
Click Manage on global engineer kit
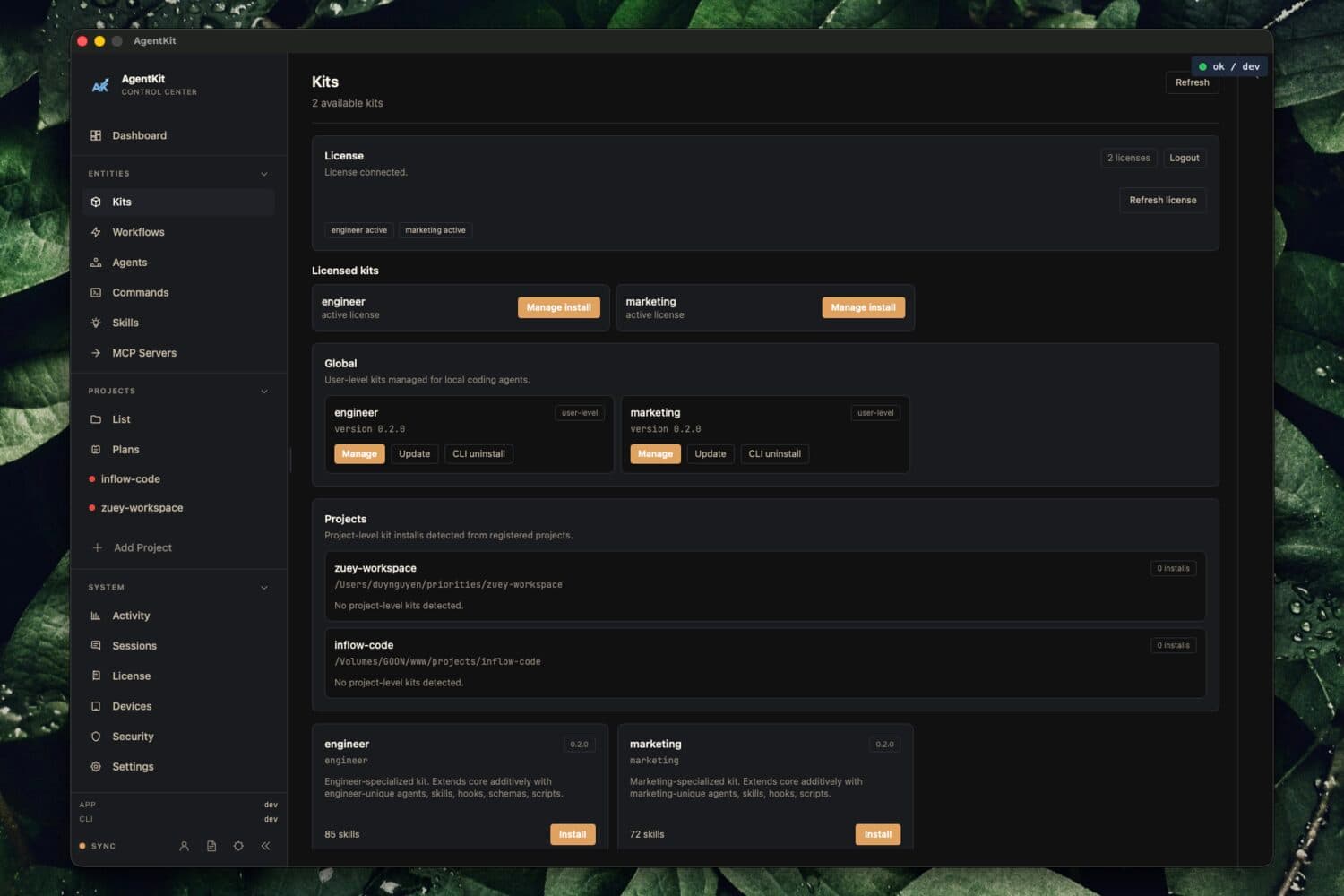click(x=359, y=454)
